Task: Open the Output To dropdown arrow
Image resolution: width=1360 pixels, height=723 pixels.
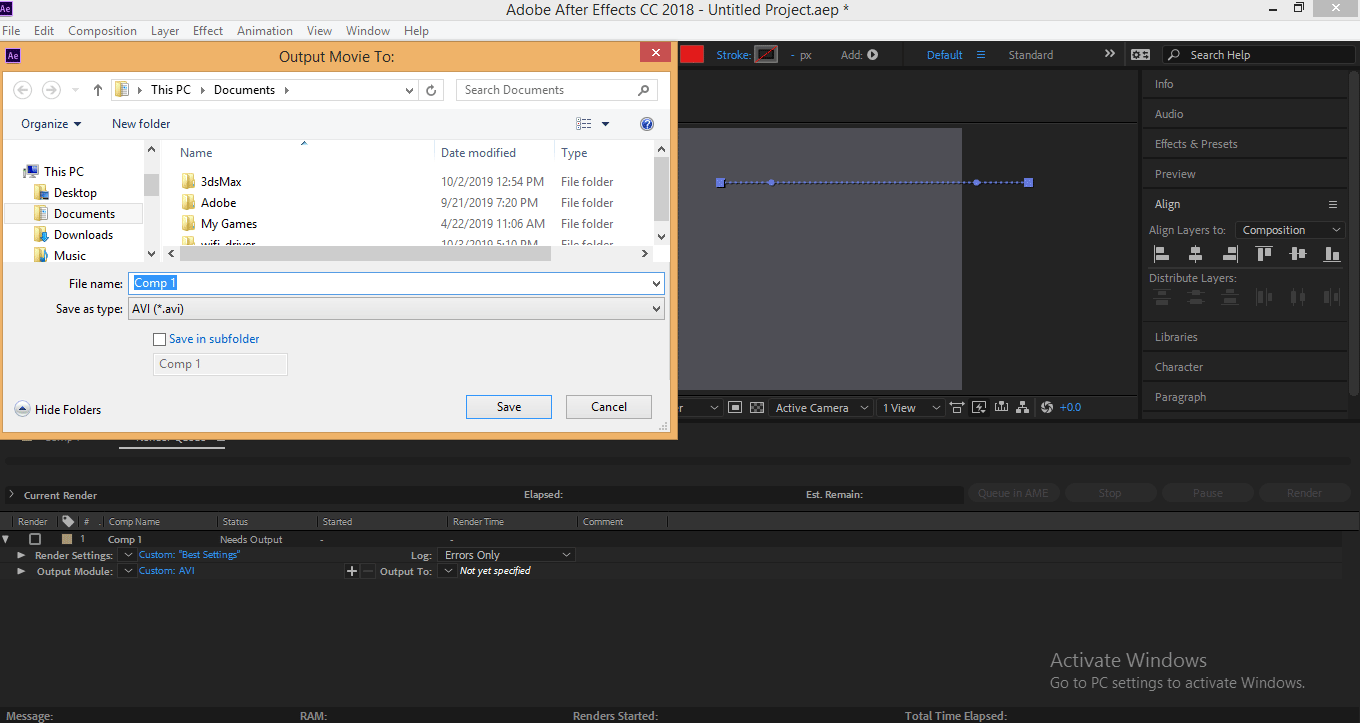Action: point(448,571)
